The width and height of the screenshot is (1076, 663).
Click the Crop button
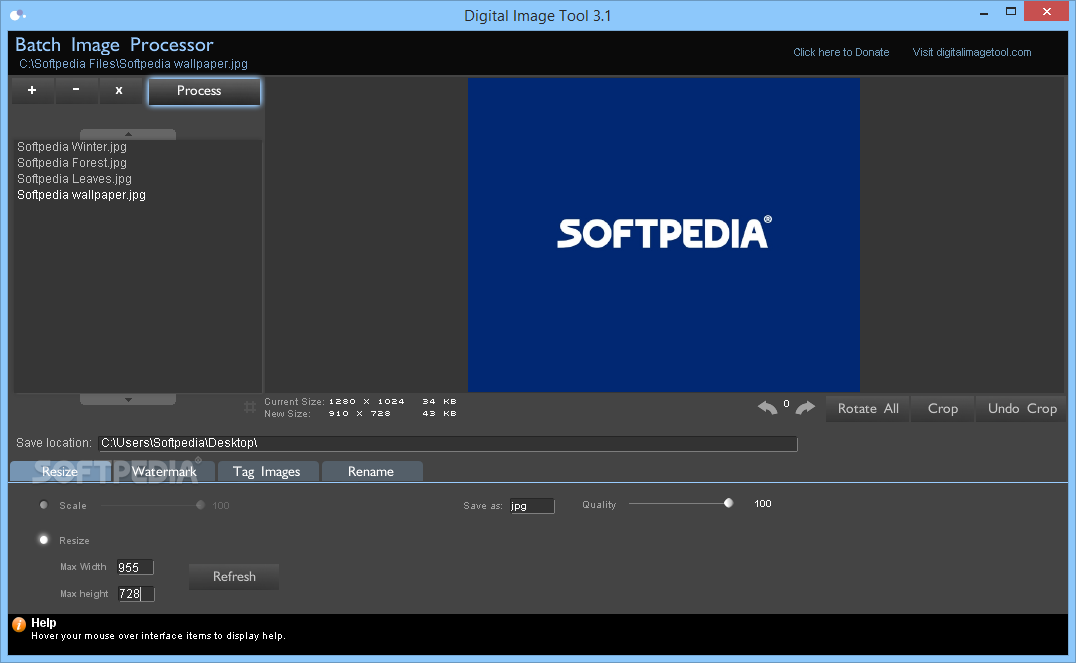pos(942,408)
